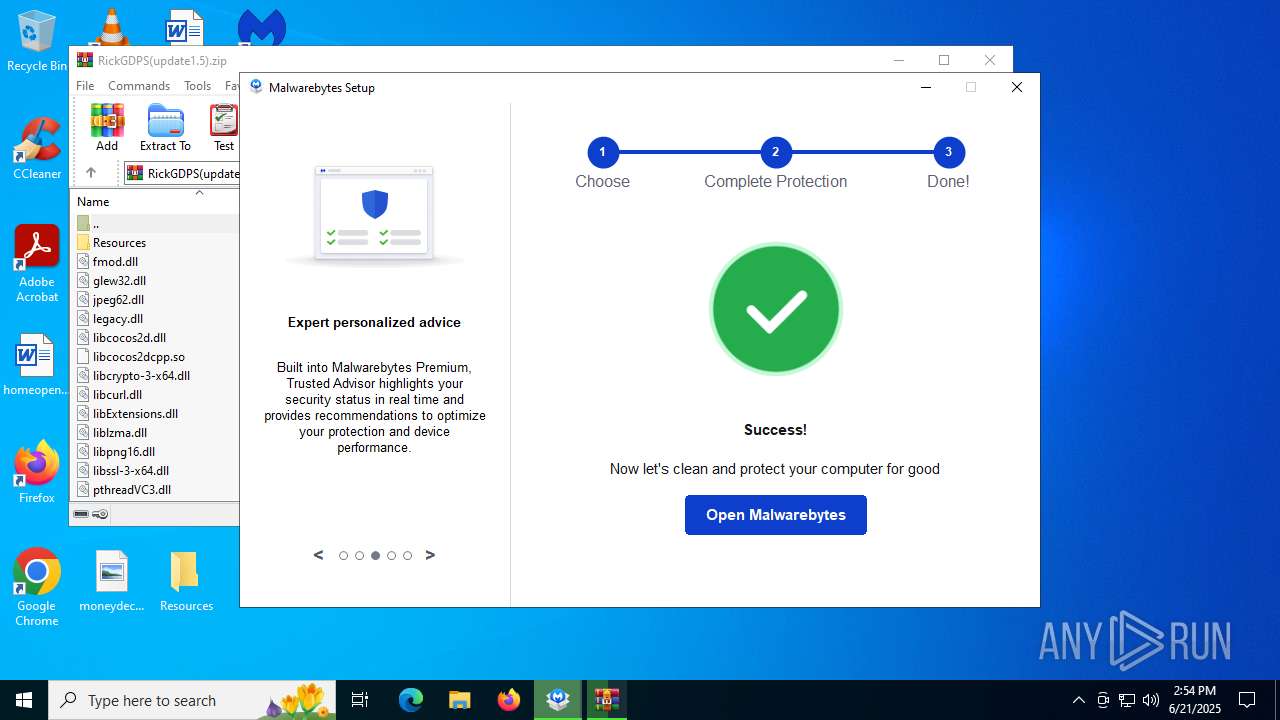Screen dimensions: 1280x720
Task: Open File Explorer from taskbar
Action: pyautogui.click(x=459, y=700)
